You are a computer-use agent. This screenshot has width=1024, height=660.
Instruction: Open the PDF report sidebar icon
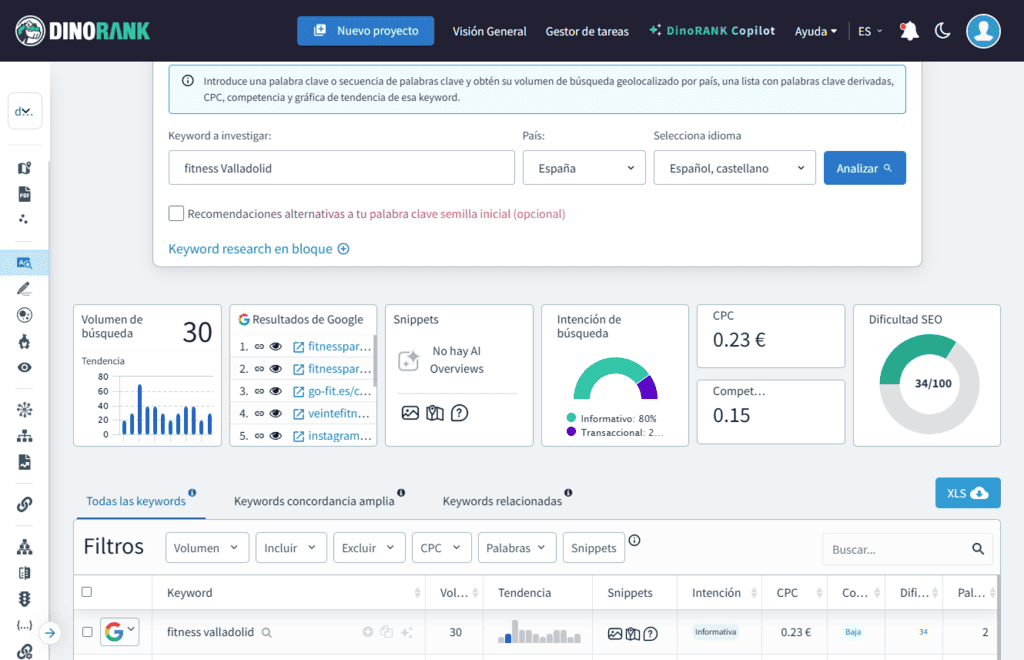[25, 194]
